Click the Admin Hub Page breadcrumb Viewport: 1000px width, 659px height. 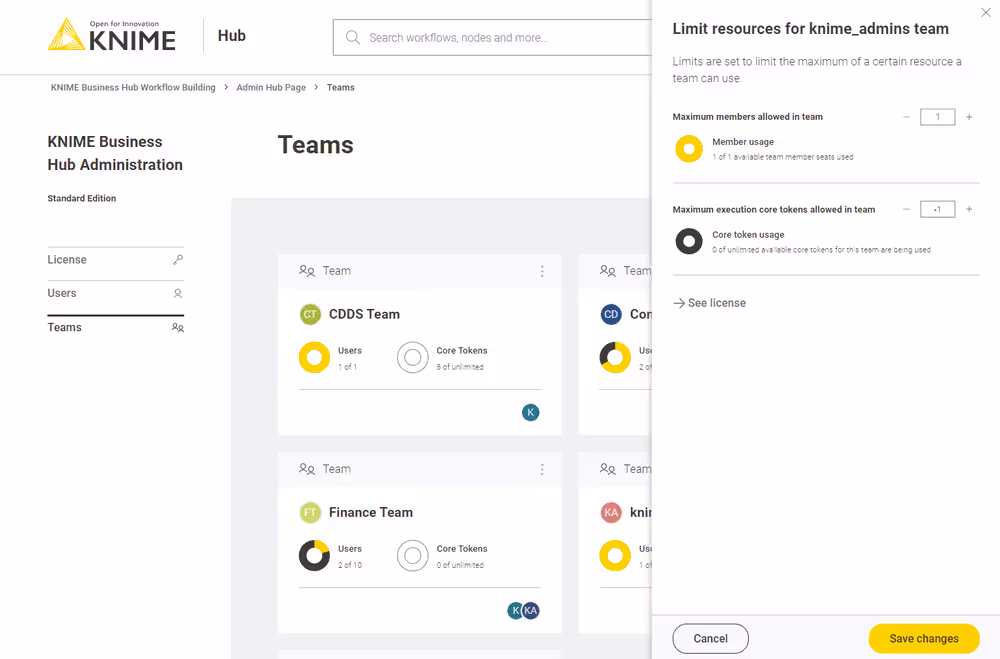[271, 88]
